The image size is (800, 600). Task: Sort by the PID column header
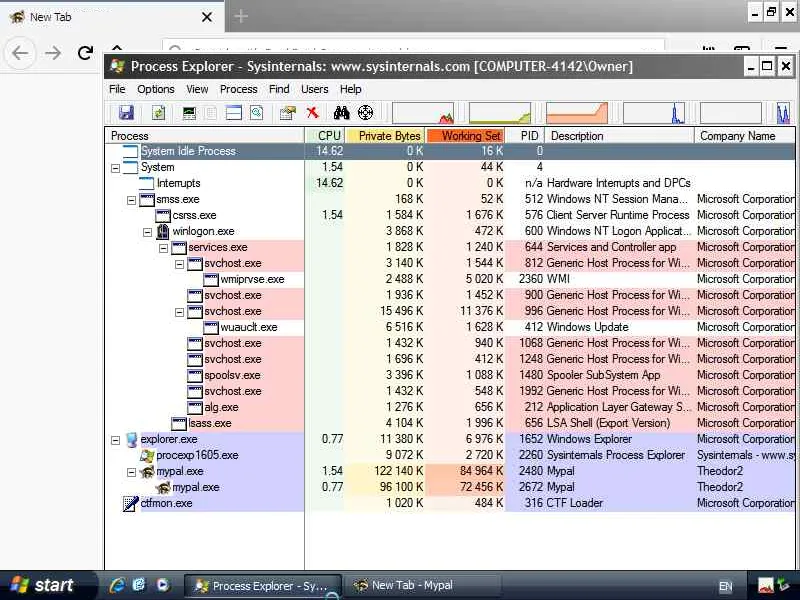pyautogui.click(x=525, y=136)
